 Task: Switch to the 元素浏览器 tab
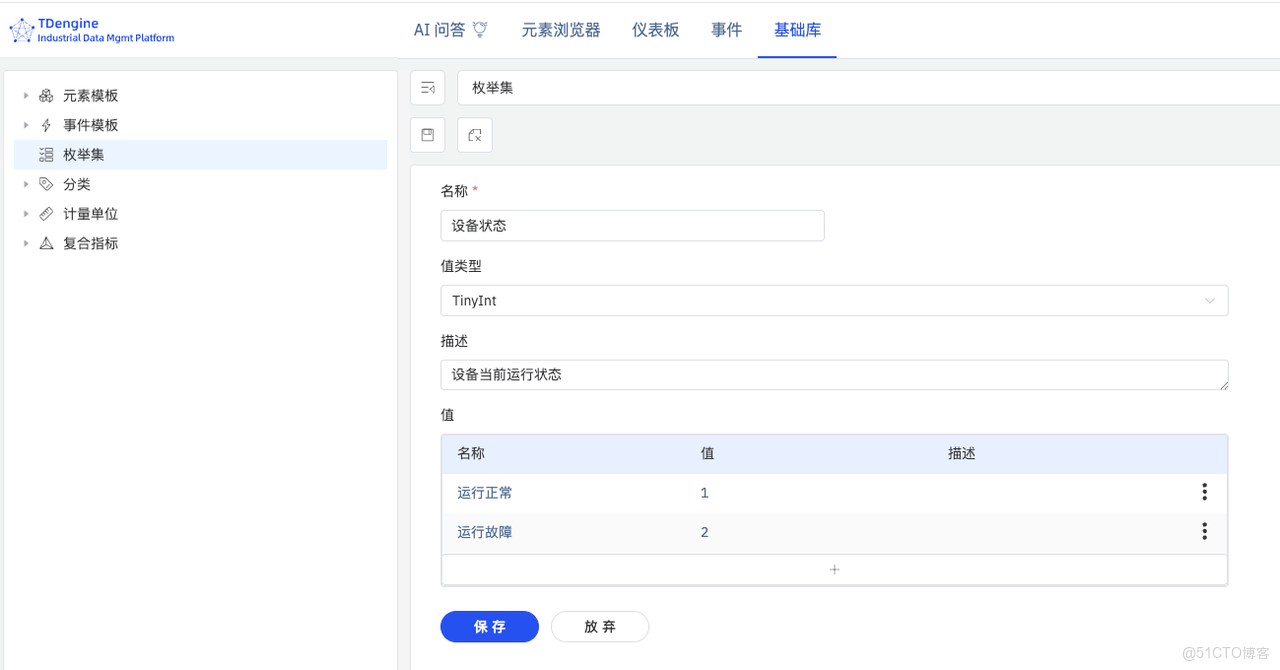(x=561, y=30)
